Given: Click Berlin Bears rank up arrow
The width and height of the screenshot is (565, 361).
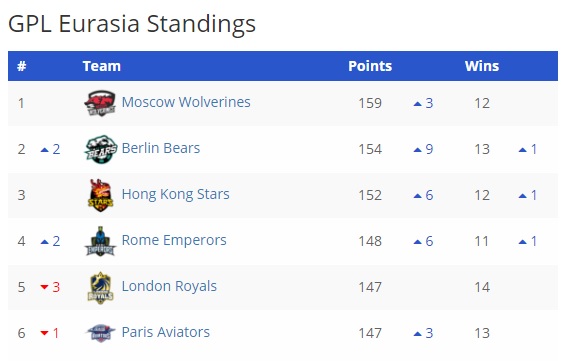Looking at the screenshot, I should 45,150.
